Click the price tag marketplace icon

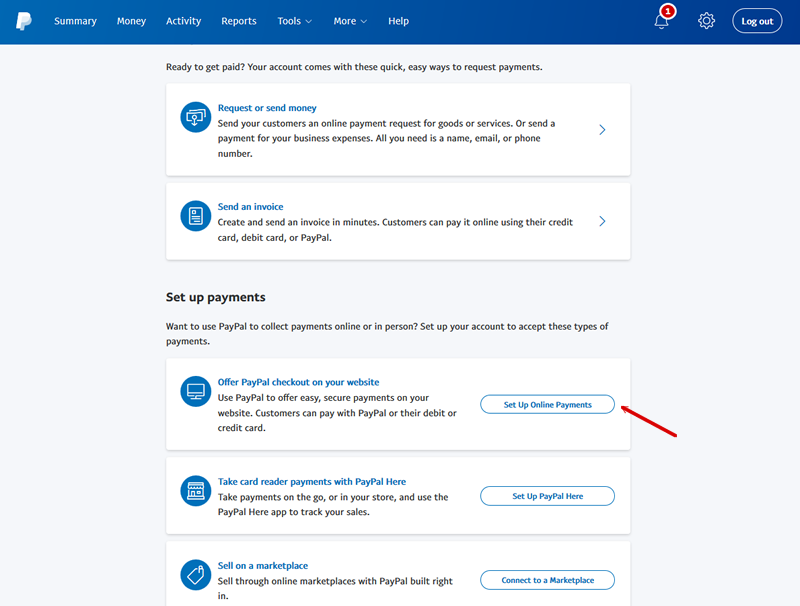[195, 575]
